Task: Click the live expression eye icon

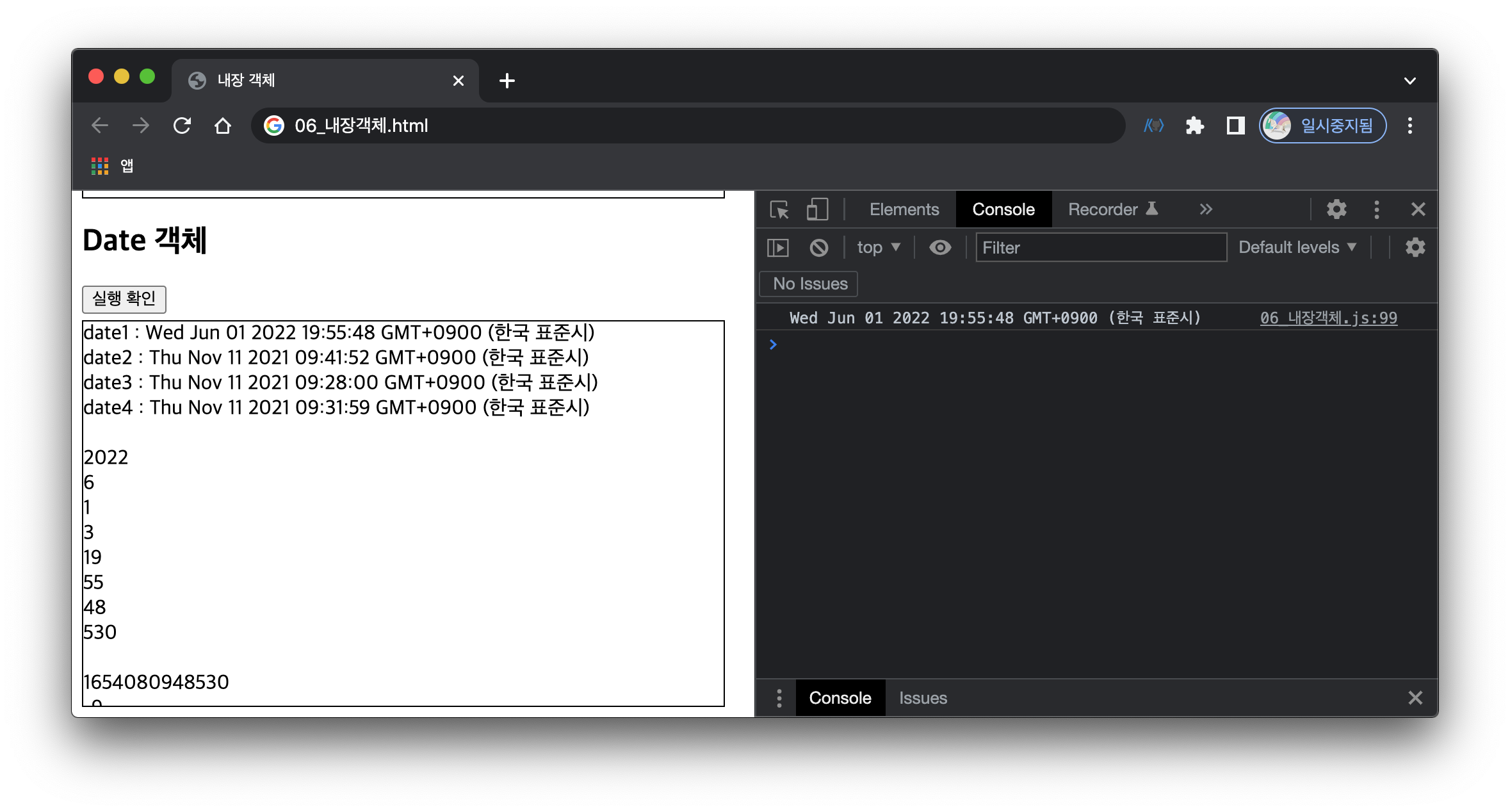Action: tap(939, 247)
